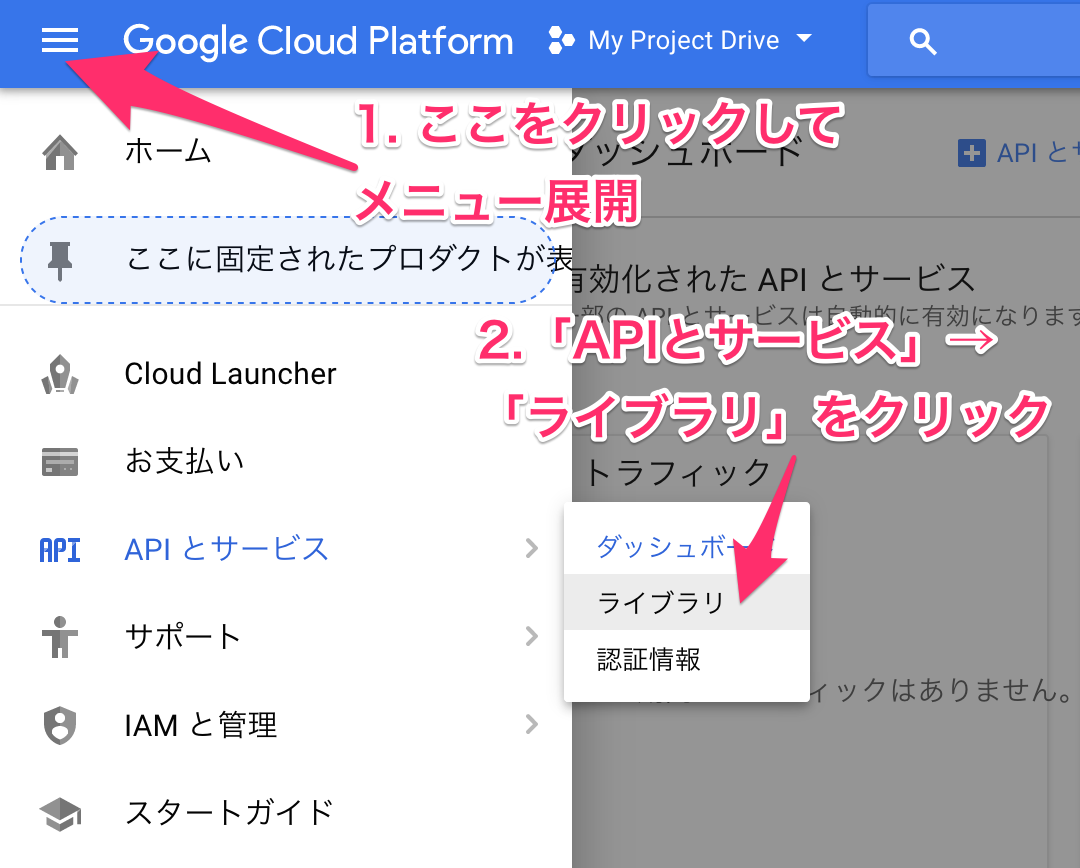
Task: Click the サポート support person icon
Action: 60,637
